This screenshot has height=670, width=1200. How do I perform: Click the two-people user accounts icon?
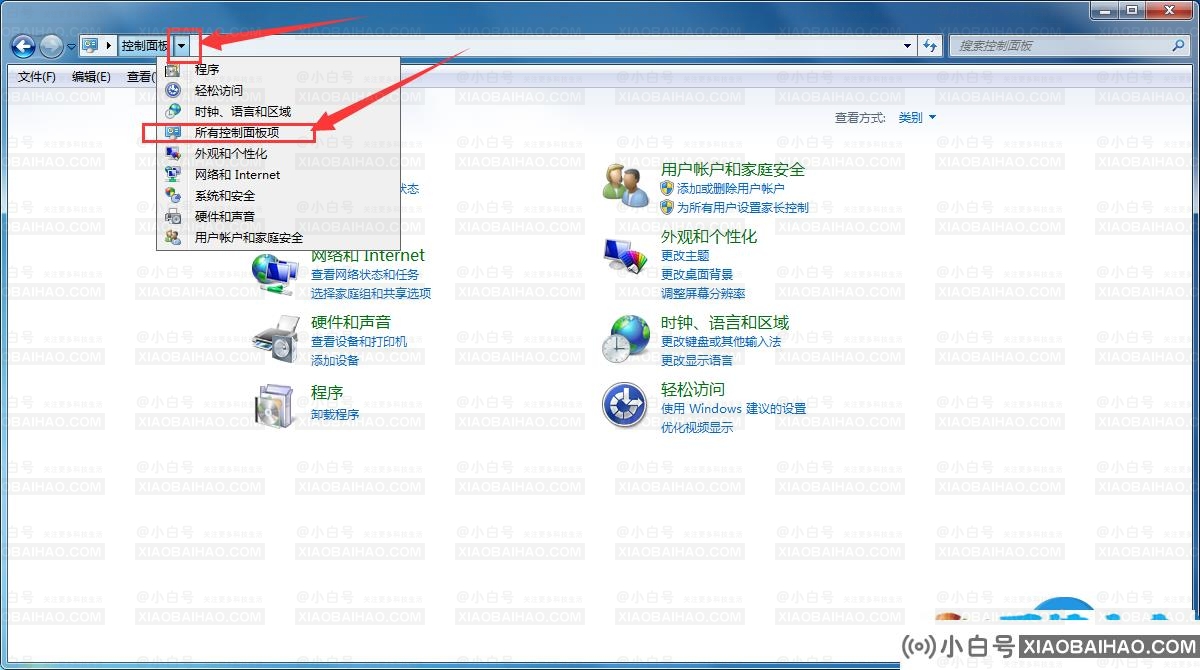click(626, 184)
